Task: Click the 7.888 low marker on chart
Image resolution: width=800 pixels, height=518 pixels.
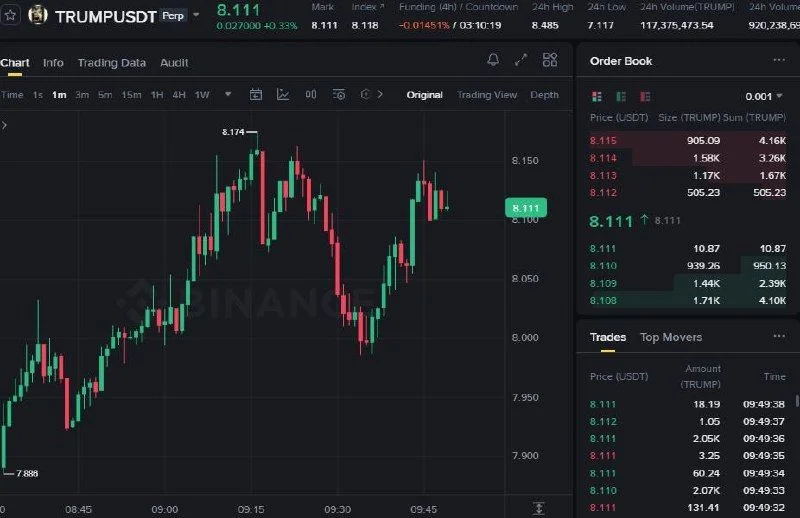Action: tap(27, 473)
